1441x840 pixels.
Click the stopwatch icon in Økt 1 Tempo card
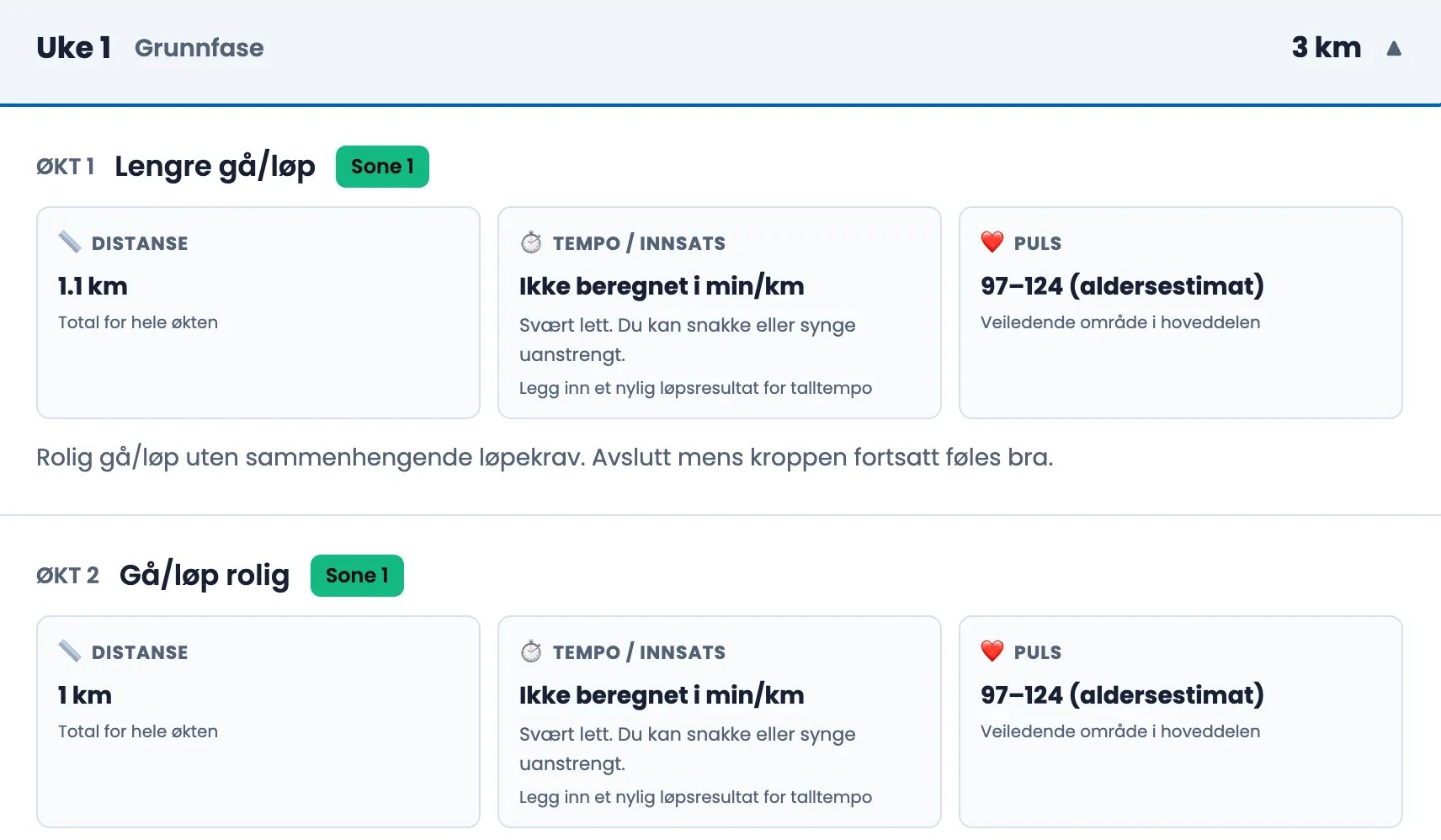click(x=531, y=242)
